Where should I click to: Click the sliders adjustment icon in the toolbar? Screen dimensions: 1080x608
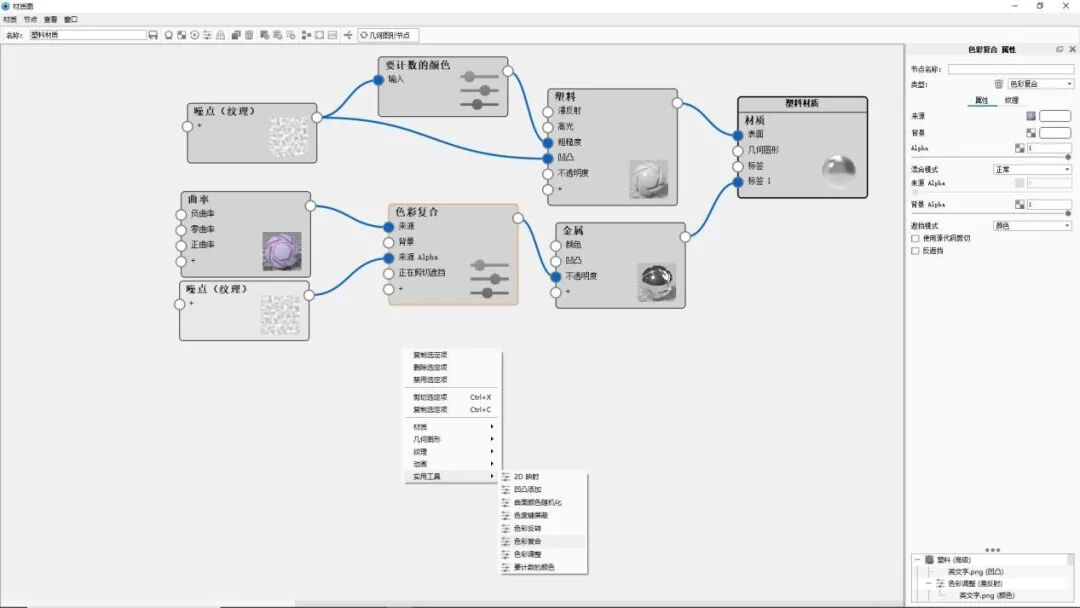[206, 34]
